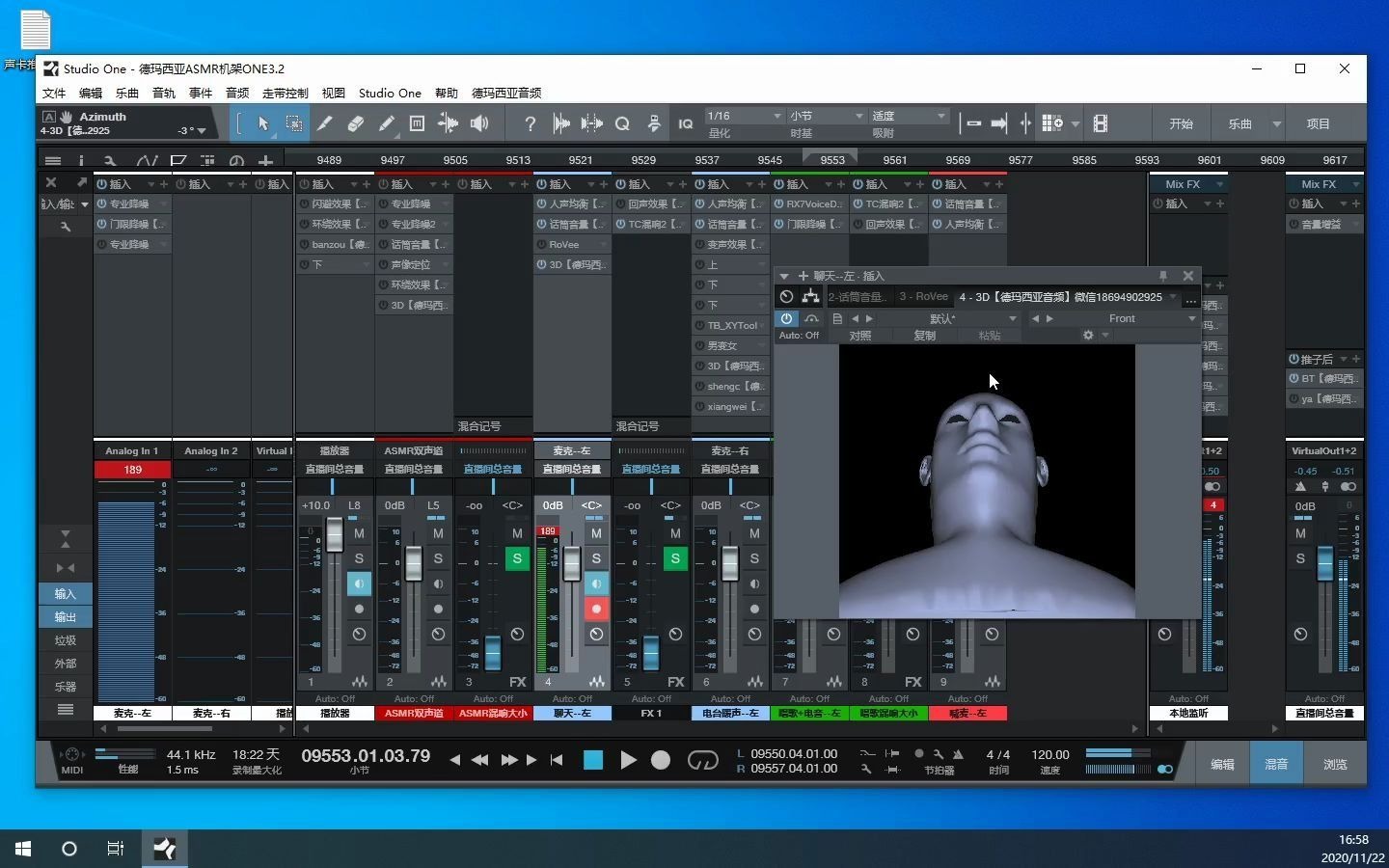The width and height of the screenshot is (1389, 868).
Task: Click the channel 6 电台暖声--左 volume fader
Action: [729, 564]
